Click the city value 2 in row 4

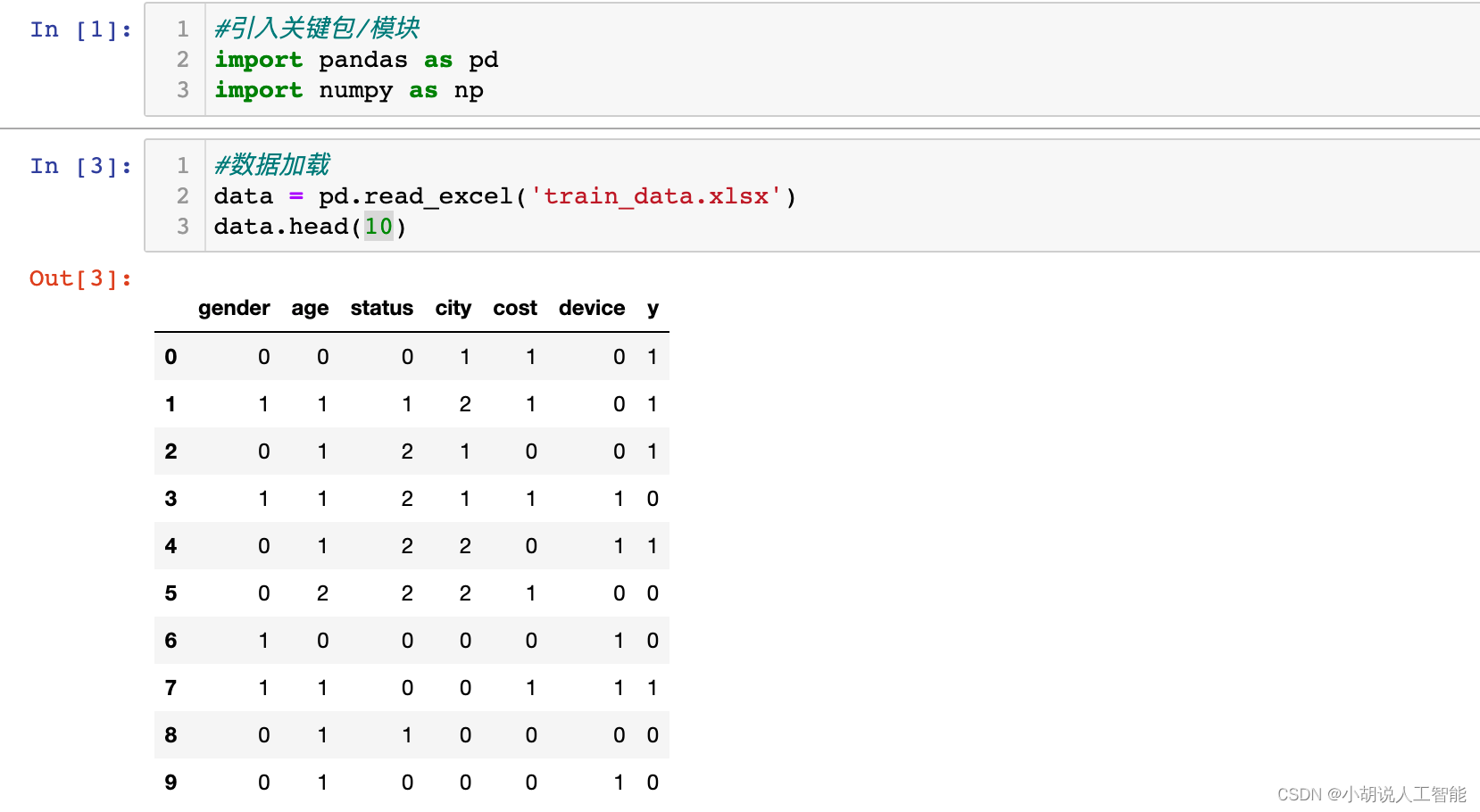click(465, 546)
